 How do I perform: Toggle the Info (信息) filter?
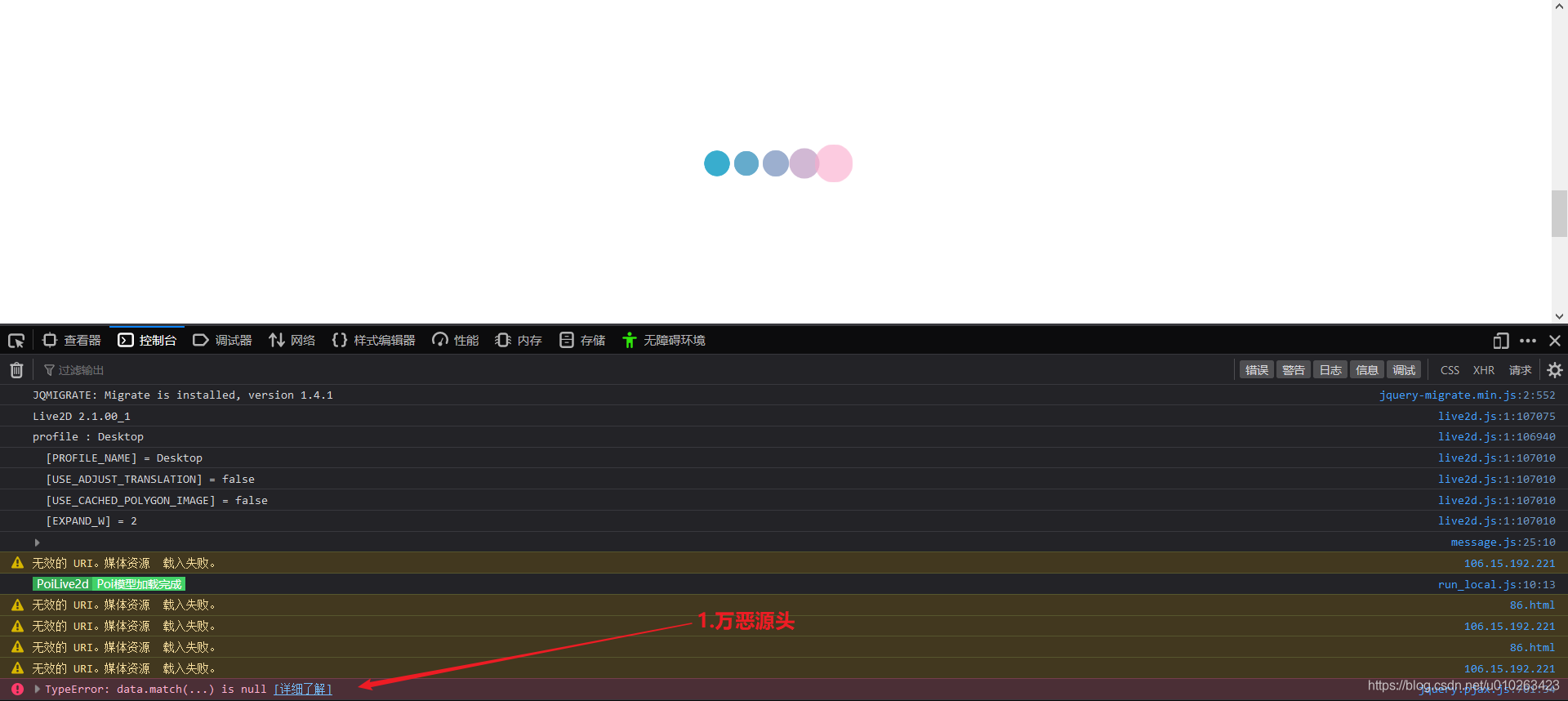point(1367,370)
